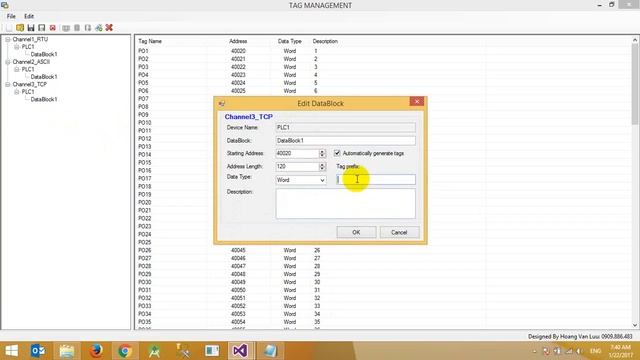Click the Tag Name column header
640x360 pixels.
pyautogui.click(x=150, y=41)
